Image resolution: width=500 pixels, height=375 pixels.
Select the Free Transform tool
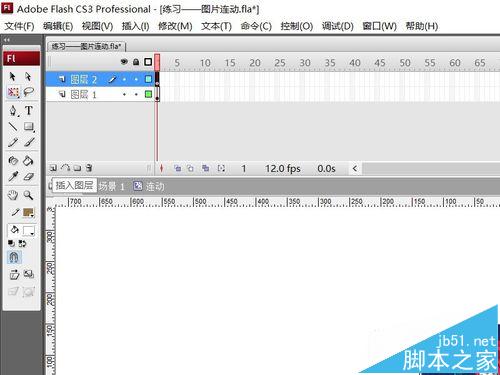[x=13, y=92]
